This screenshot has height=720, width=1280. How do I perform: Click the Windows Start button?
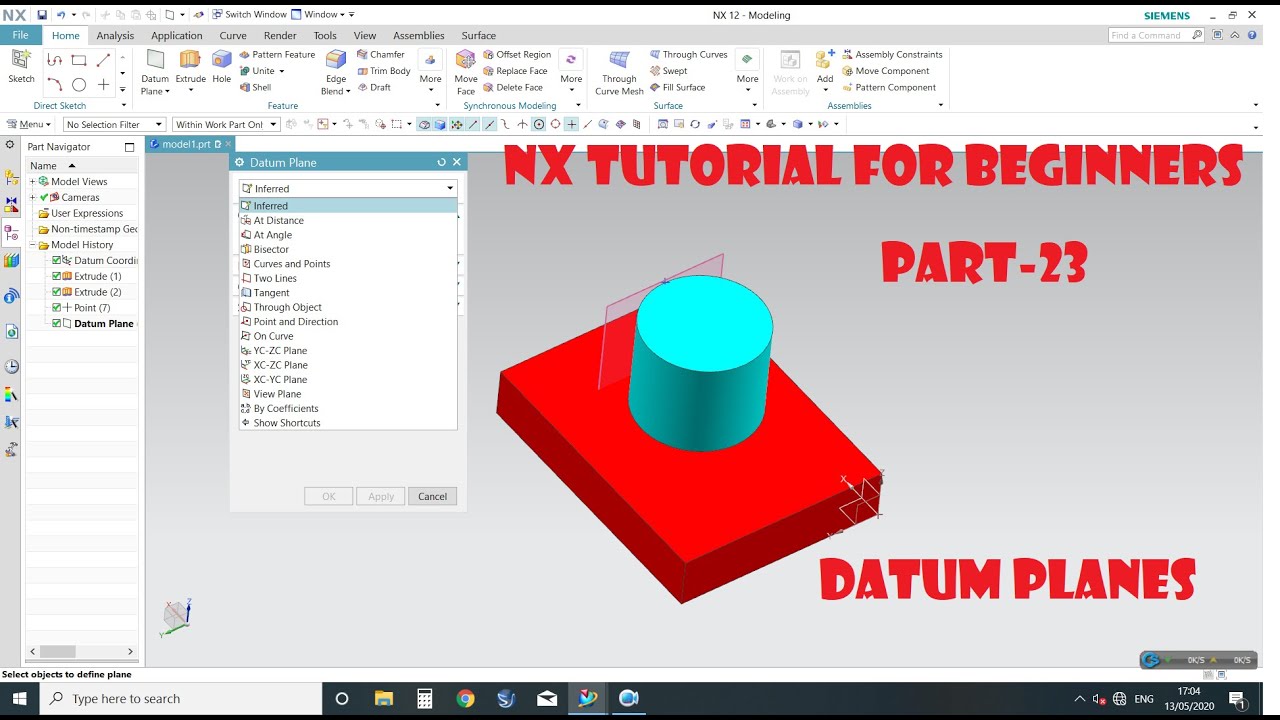tap(19, 698)
